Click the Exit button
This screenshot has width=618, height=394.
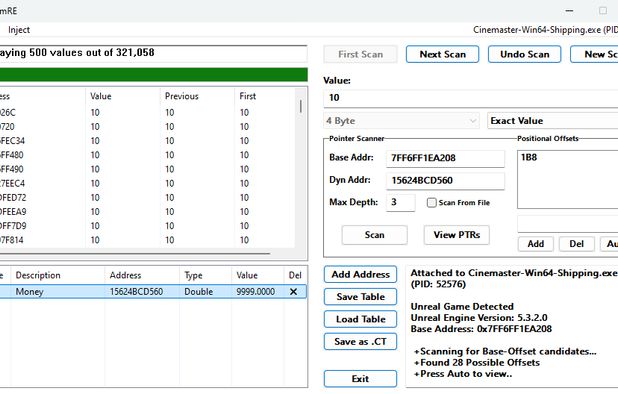tap(360, 379)
